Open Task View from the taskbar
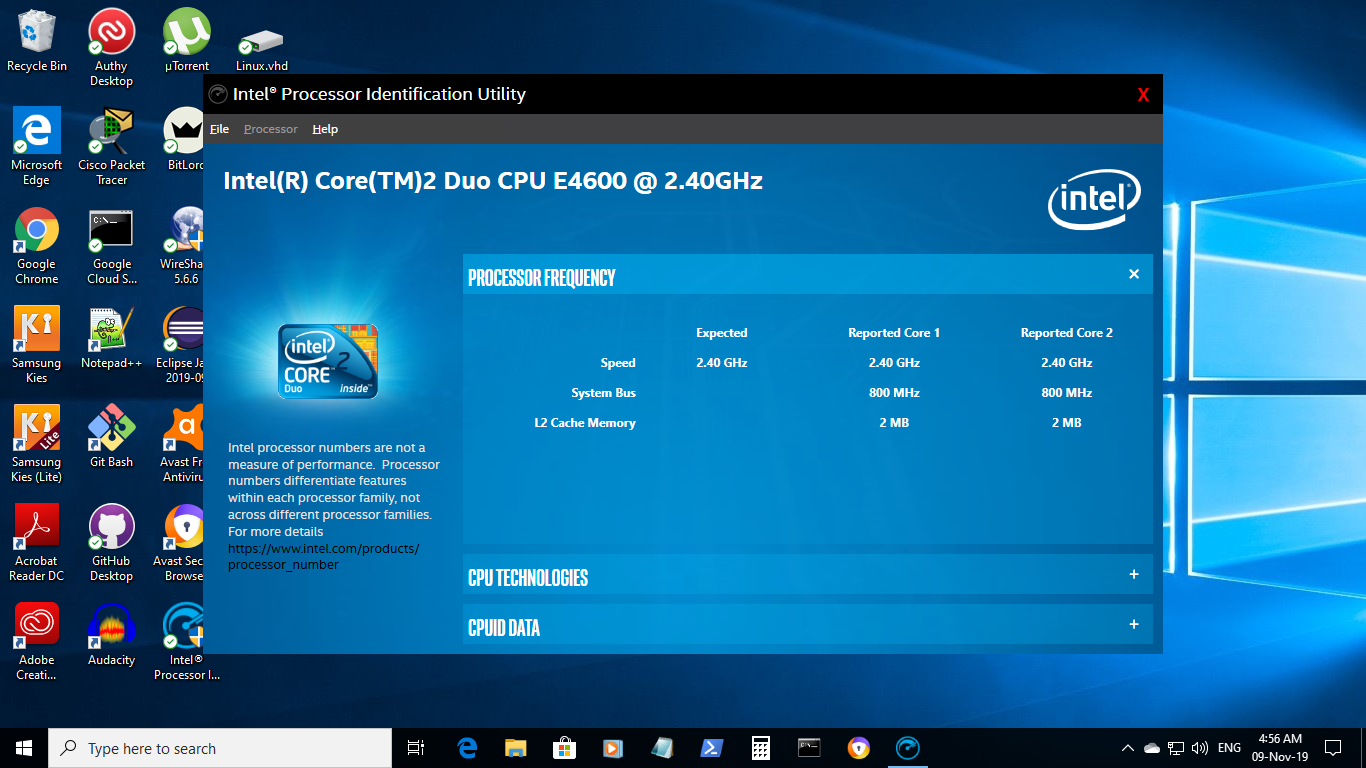 (416, 748)
